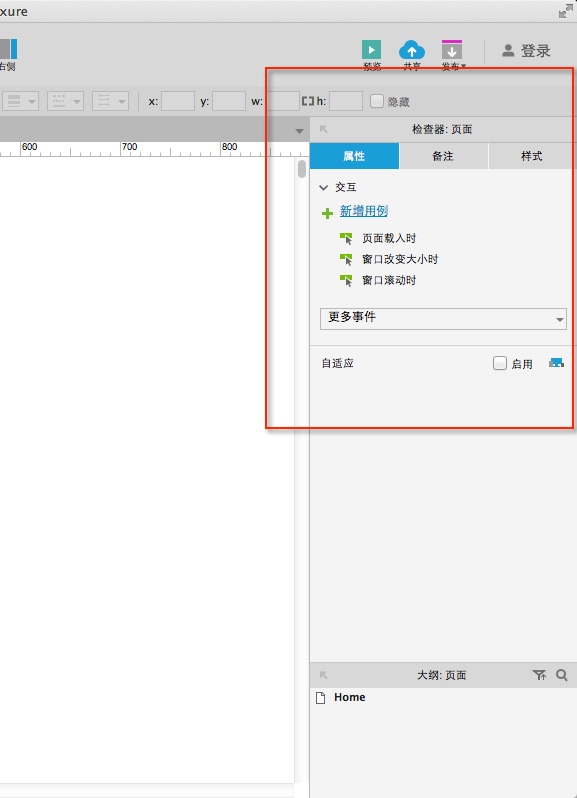Click the green Preview play icon
Image resolution: width=577 pixels, height=798 pixels.
pyautogui.click(x=371, y=50)
